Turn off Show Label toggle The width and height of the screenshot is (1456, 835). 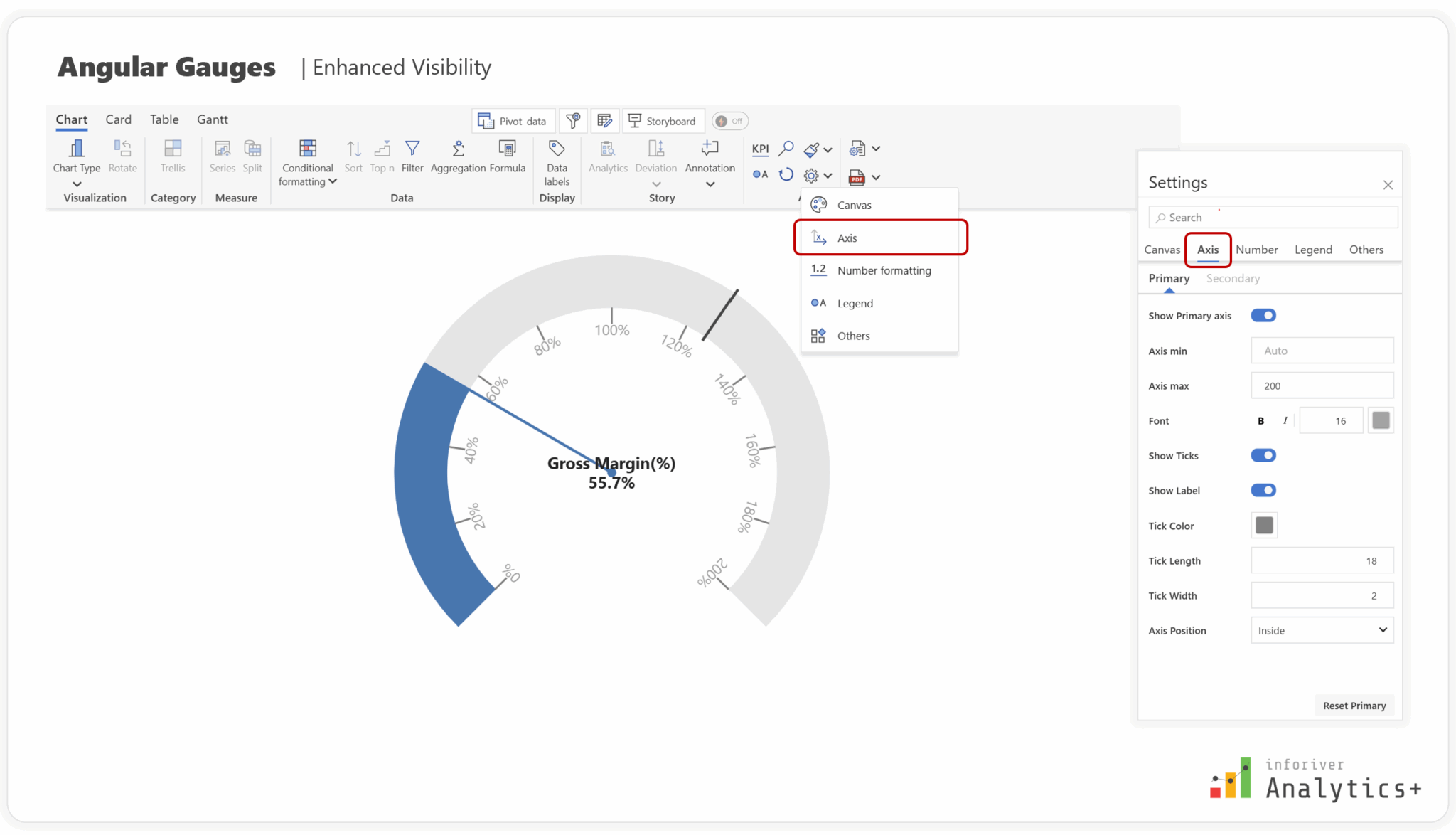point(1263,490)
